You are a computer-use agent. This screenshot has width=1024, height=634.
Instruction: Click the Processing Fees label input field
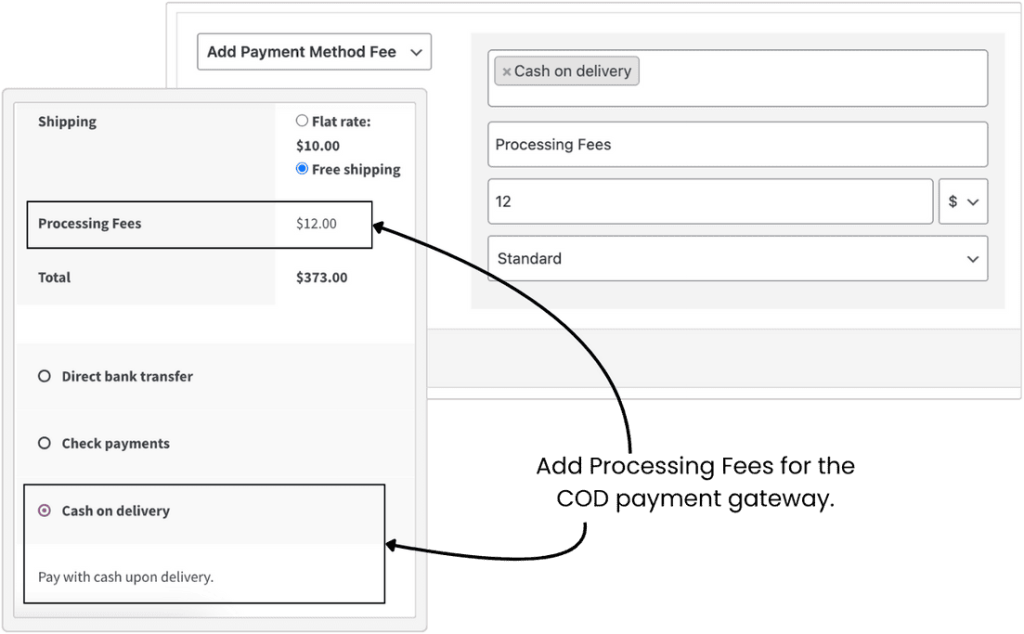click(x=737, y=144)
